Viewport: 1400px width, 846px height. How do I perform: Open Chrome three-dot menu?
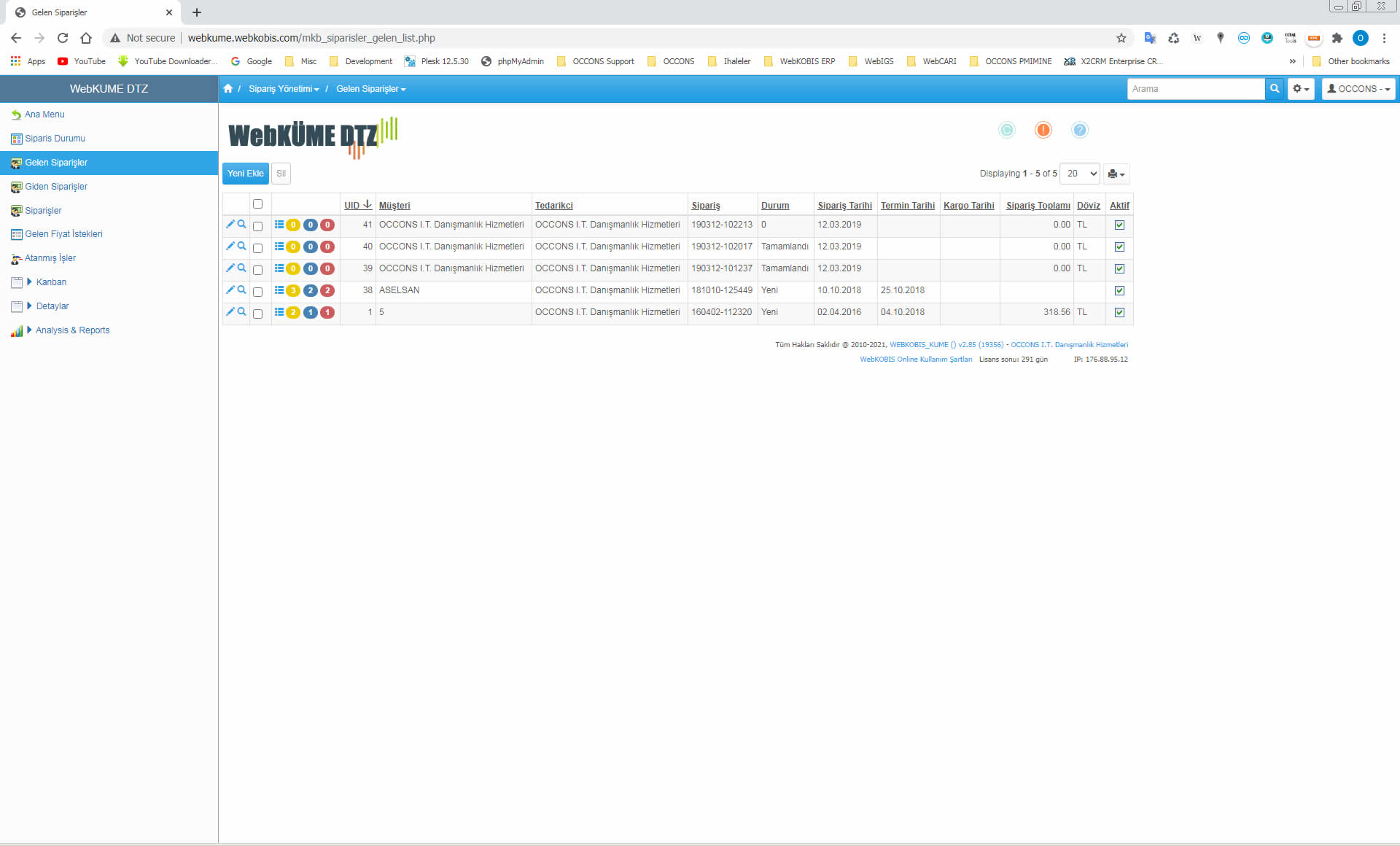click(x=1384, y=38)
